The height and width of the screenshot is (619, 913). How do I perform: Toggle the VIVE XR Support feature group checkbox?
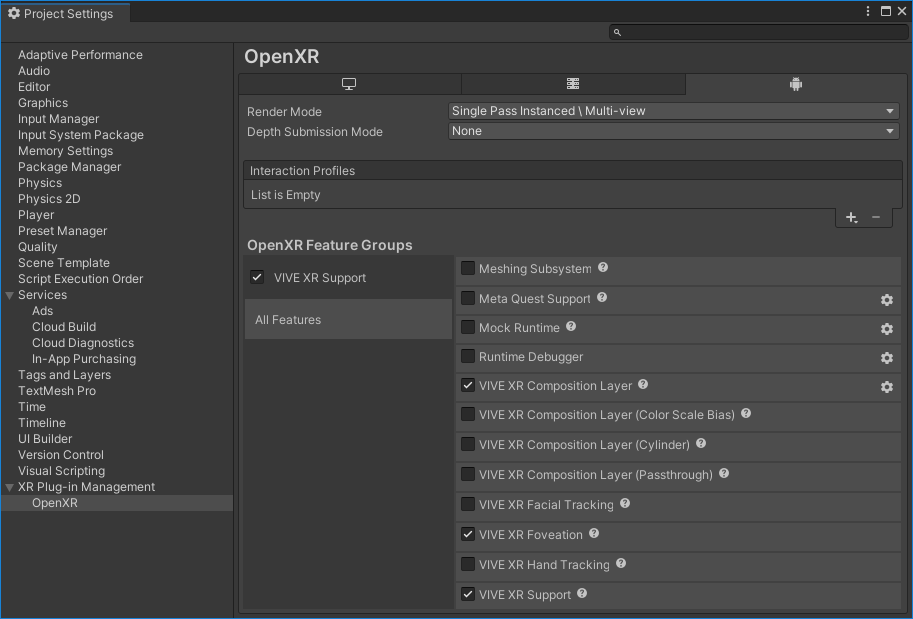click(257, 277)
